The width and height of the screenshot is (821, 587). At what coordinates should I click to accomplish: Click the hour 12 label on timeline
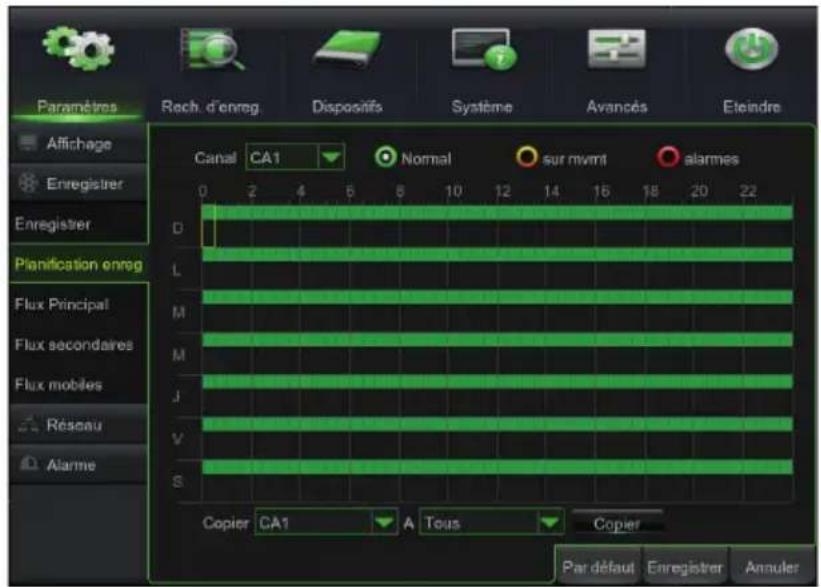point(503,191)
